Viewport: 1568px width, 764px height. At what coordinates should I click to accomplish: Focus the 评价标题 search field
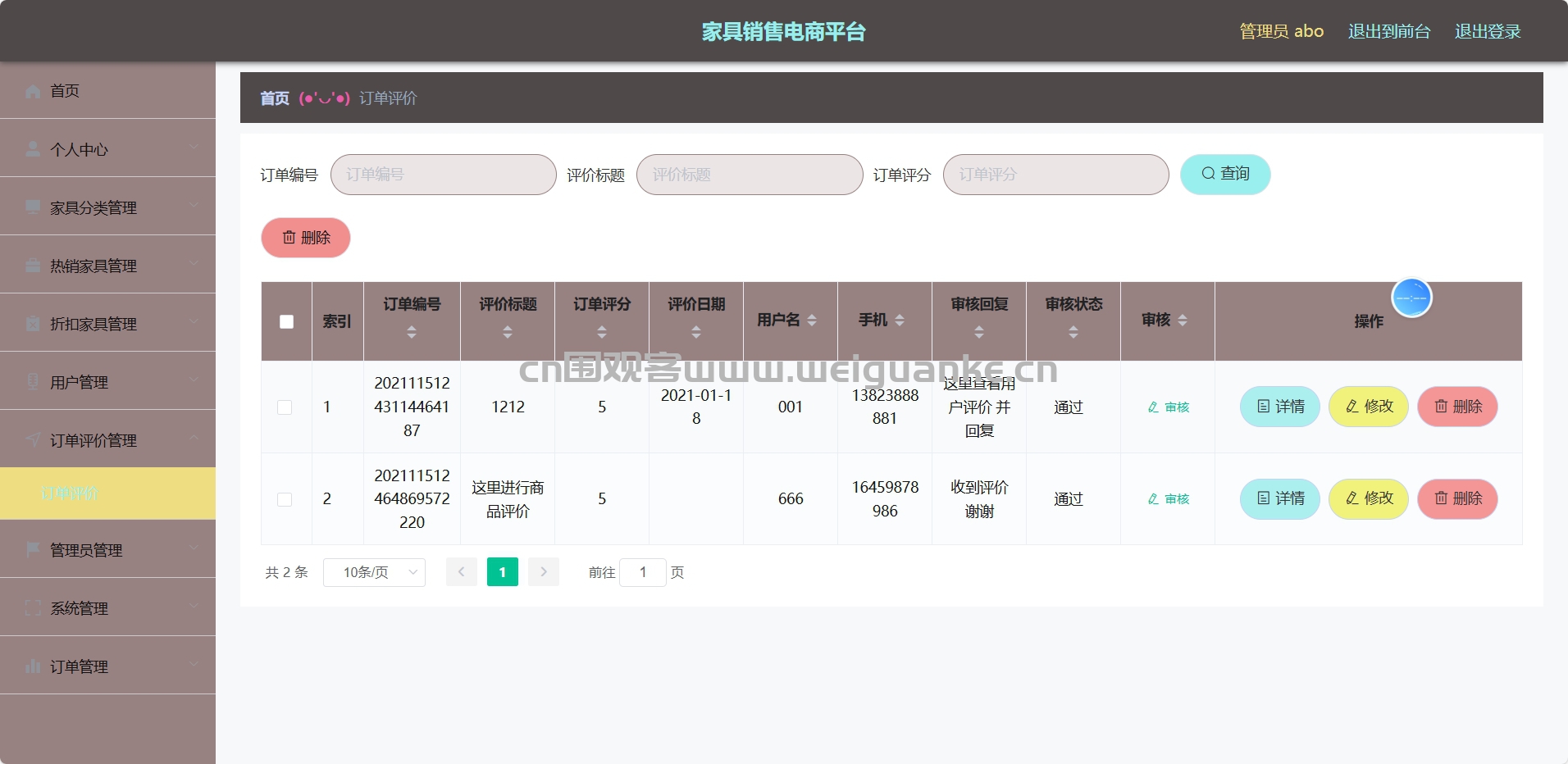(x=750, y=175)
